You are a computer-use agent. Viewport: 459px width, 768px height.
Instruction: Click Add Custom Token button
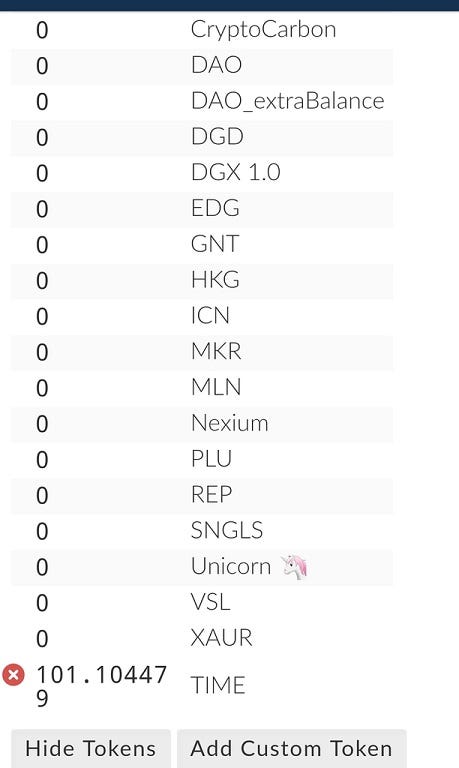pyautogui.click(x=291, y=748)
